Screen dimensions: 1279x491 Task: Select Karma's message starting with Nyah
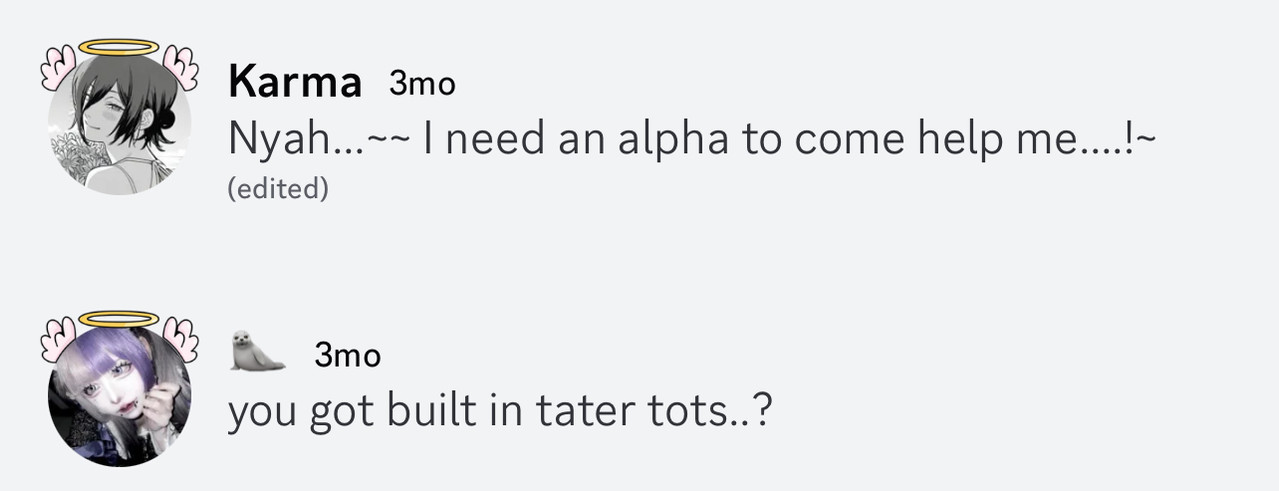tap(691, 140)
